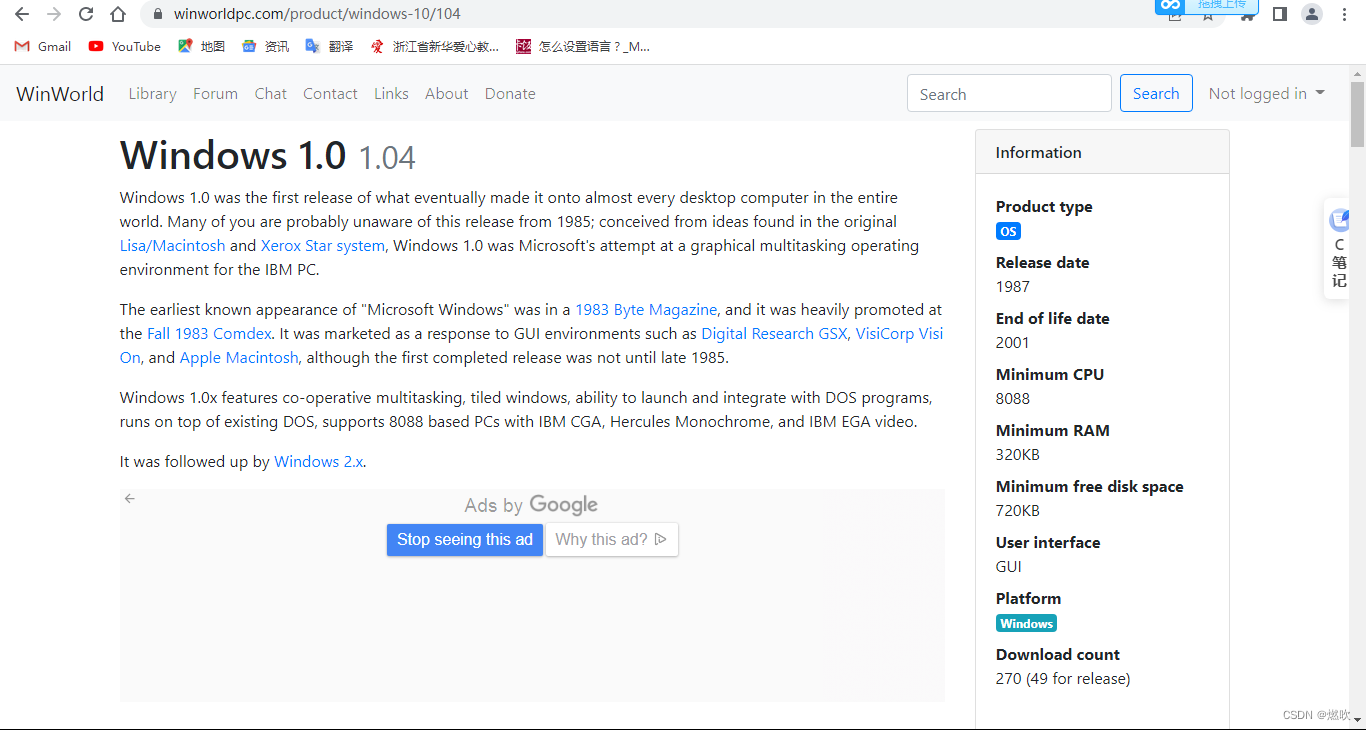Open the browser profile avatar icon
The height and width of the screenshot is (730, 1366).
(x=1312, y=14)
